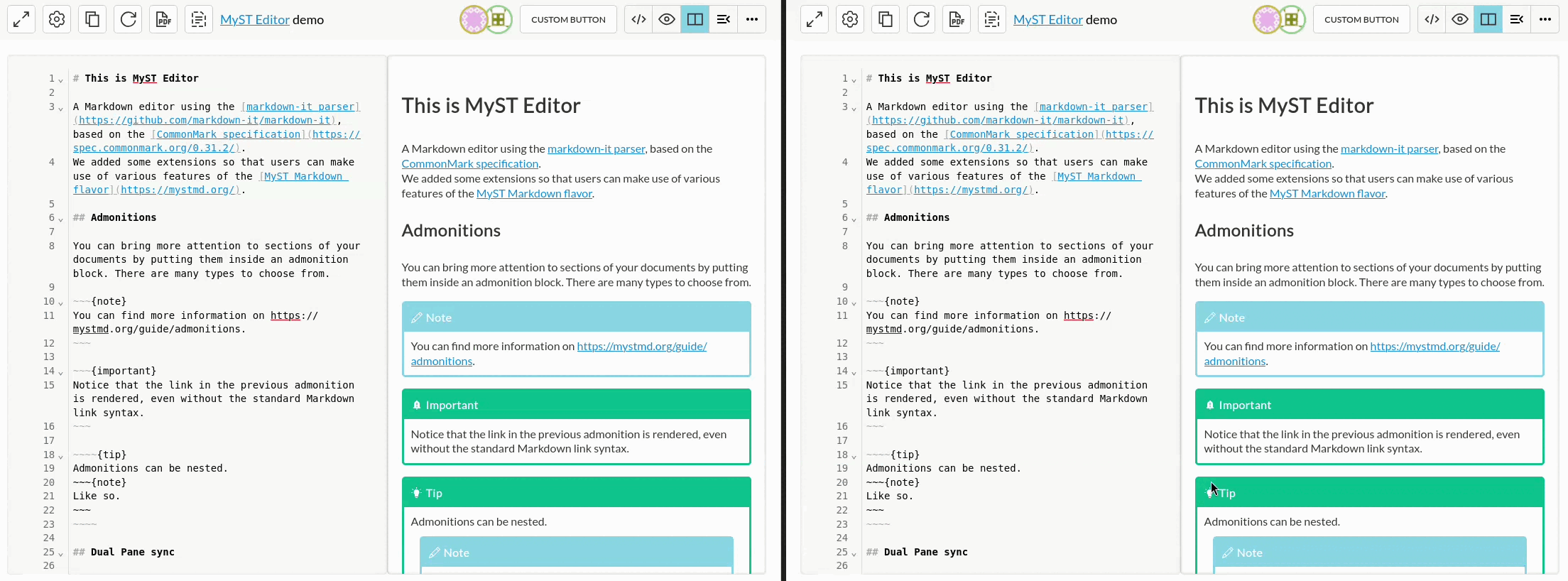The height and width of the screenshot is (581, 1568).
Task: Open markdown-it parser link in right preview
Action: point(1389,149)
